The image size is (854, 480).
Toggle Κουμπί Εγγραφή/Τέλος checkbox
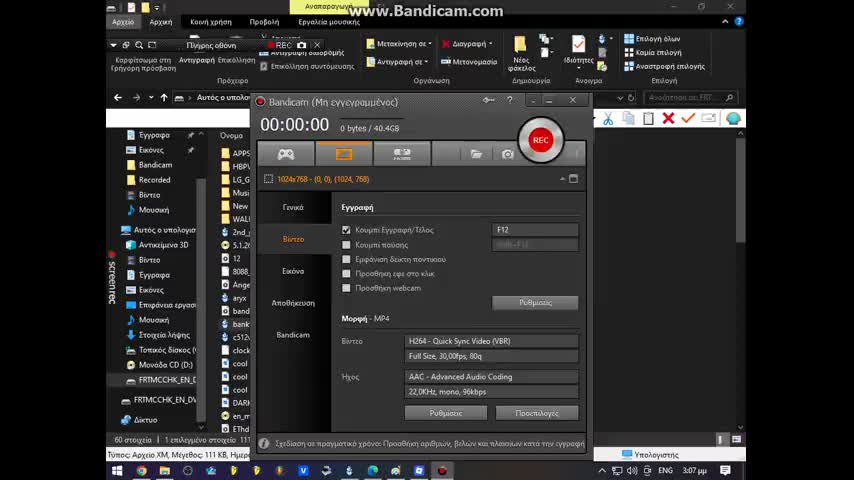click(x=346, y=230)
